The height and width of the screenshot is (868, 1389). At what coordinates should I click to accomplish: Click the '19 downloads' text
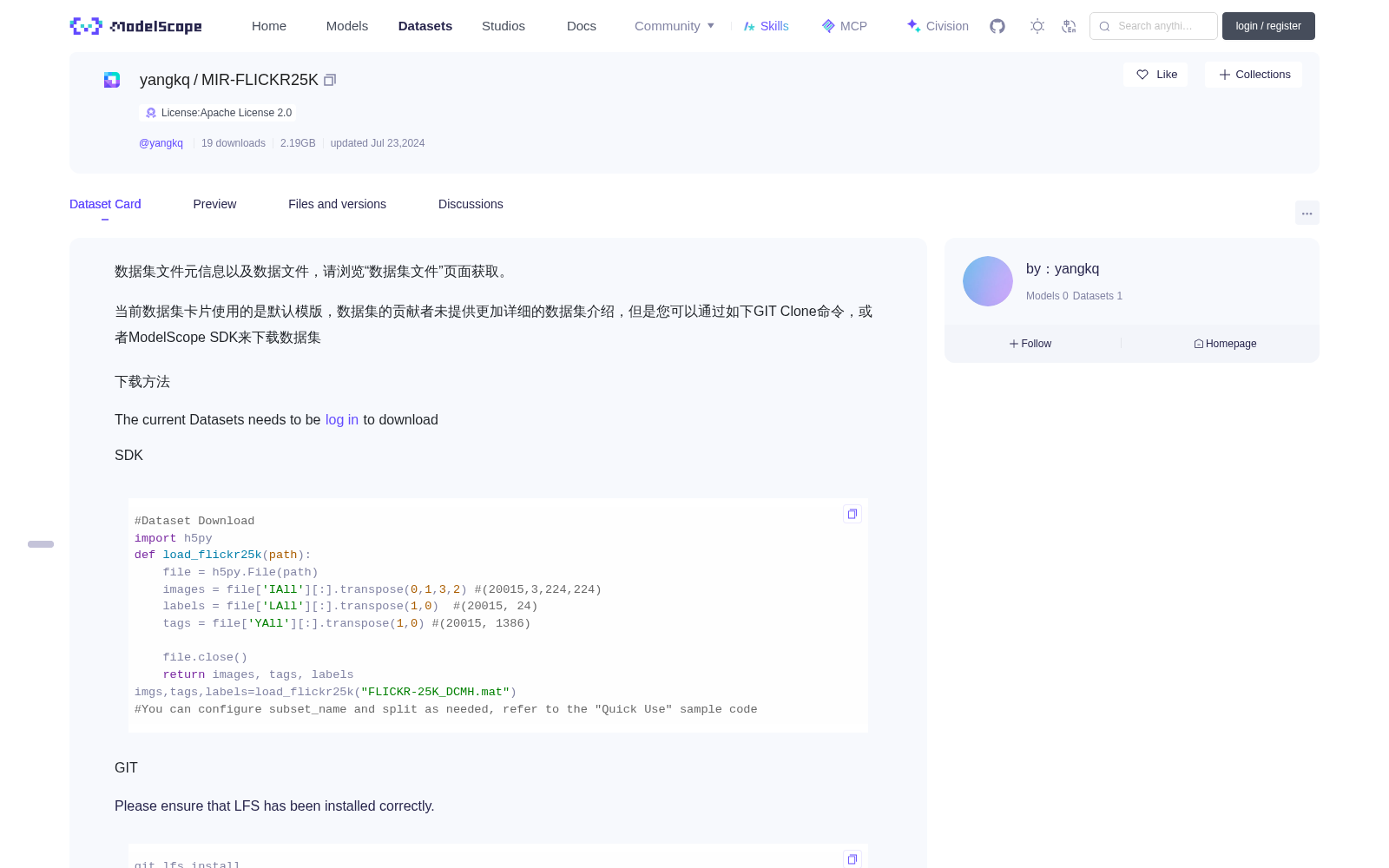[x=234, y=143]
